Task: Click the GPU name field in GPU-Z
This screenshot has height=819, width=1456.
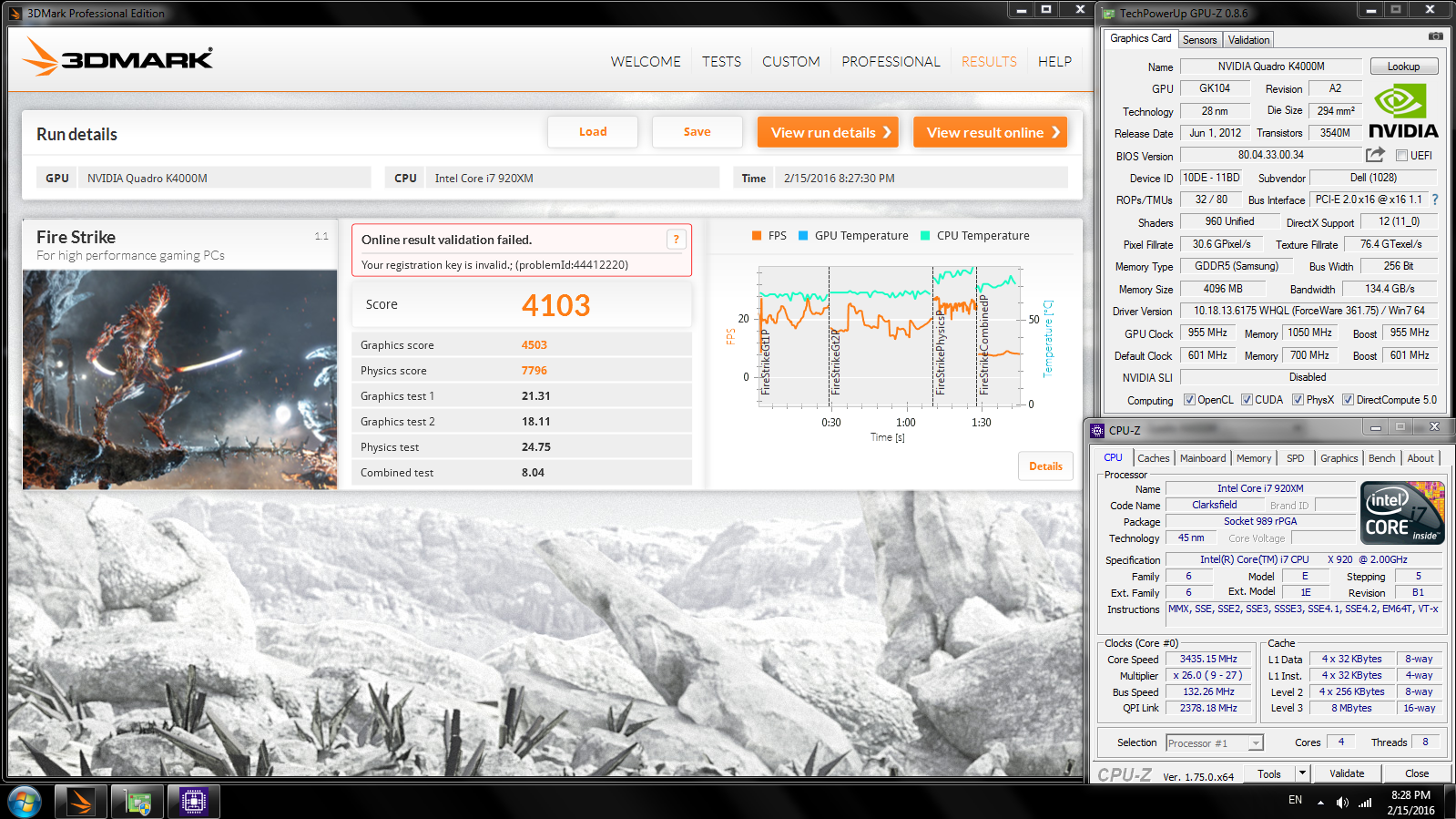Action: click(x=1215, y=88)
